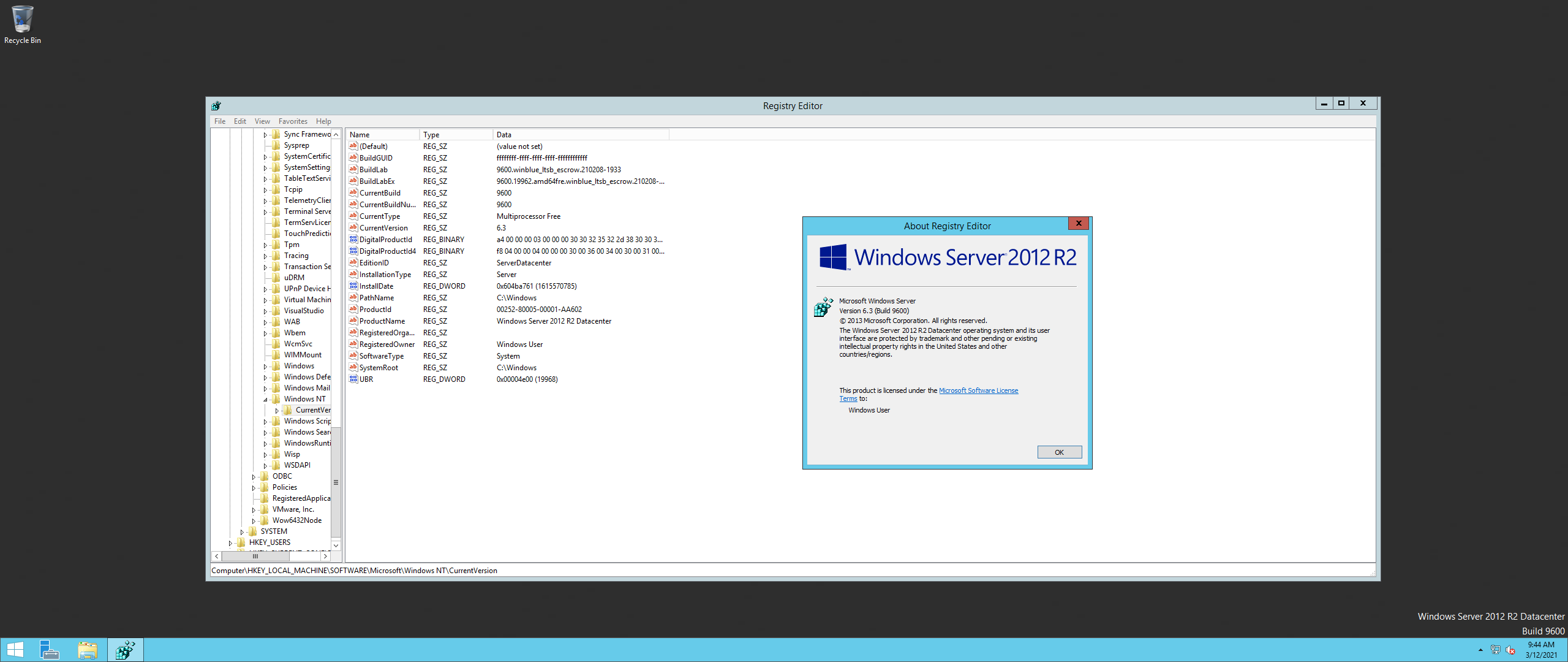Viewport: 1568px width, 662px height.
Task: Sort values by the Data column header
Action: 581,135
